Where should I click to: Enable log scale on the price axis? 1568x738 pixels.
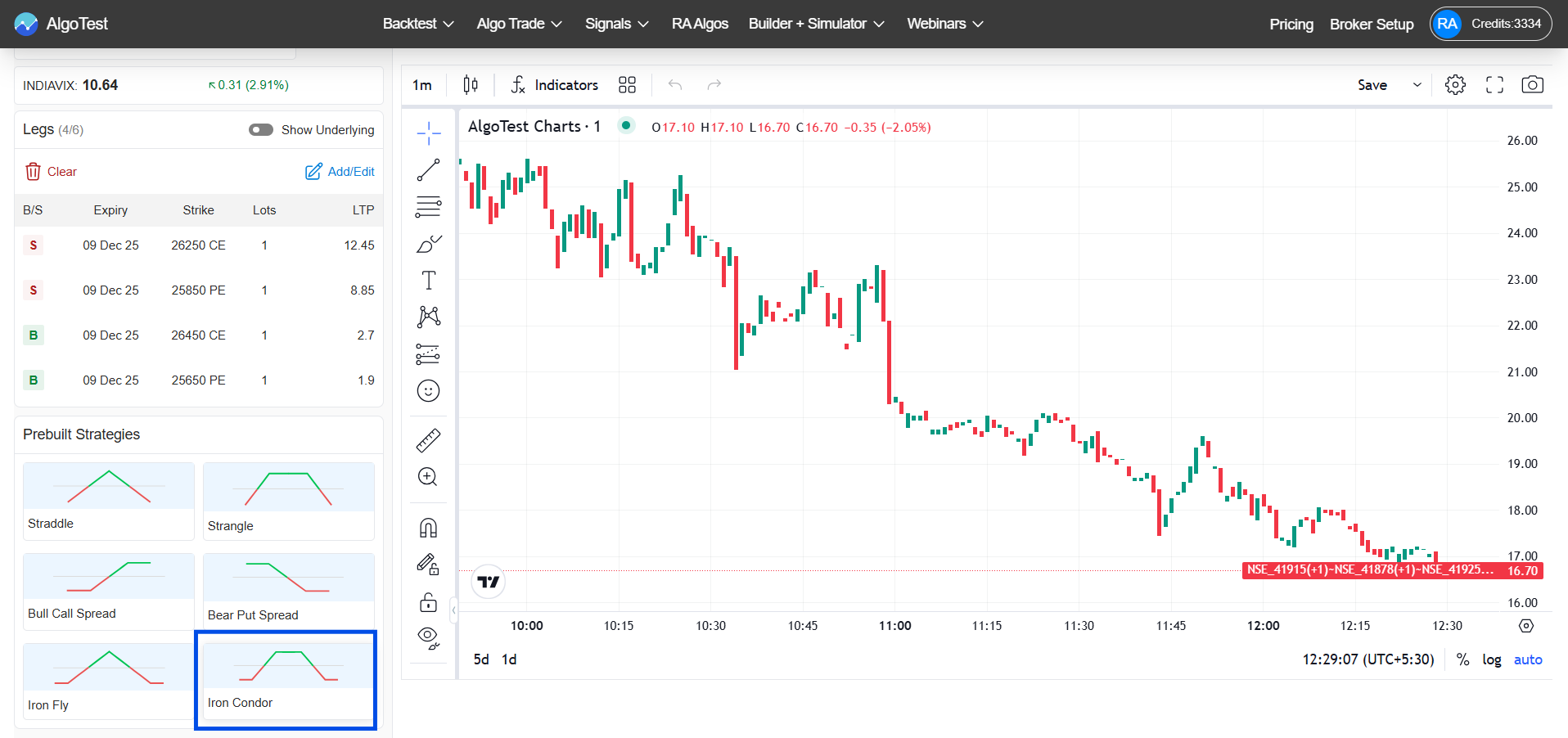[1491, 659]
